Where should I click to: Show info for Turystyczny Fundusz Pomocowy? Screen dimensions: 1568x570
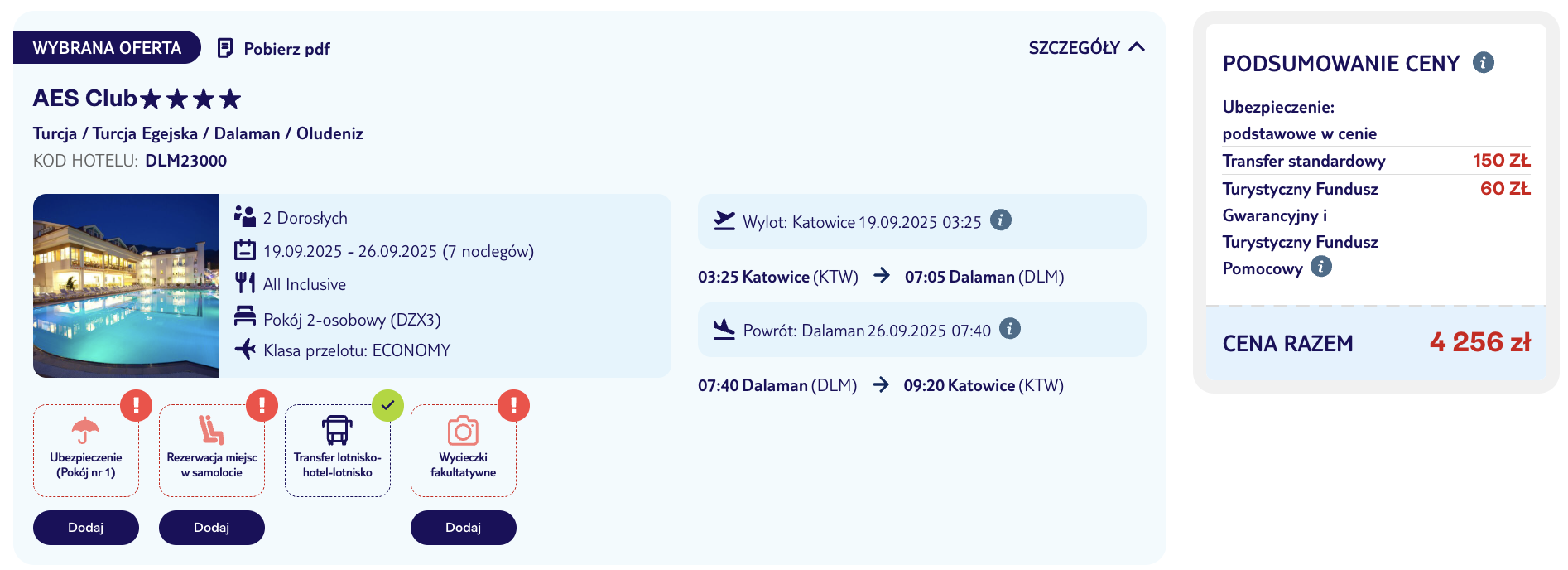point(1321,267)
